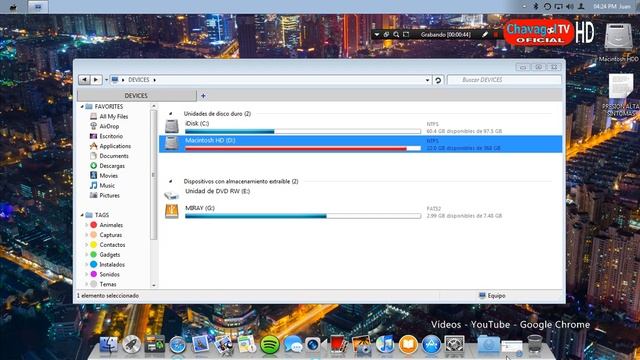Viewport: 640px width, 360px height.
Task: Switch to the DEVICES tab
Action: click(136, 96)
